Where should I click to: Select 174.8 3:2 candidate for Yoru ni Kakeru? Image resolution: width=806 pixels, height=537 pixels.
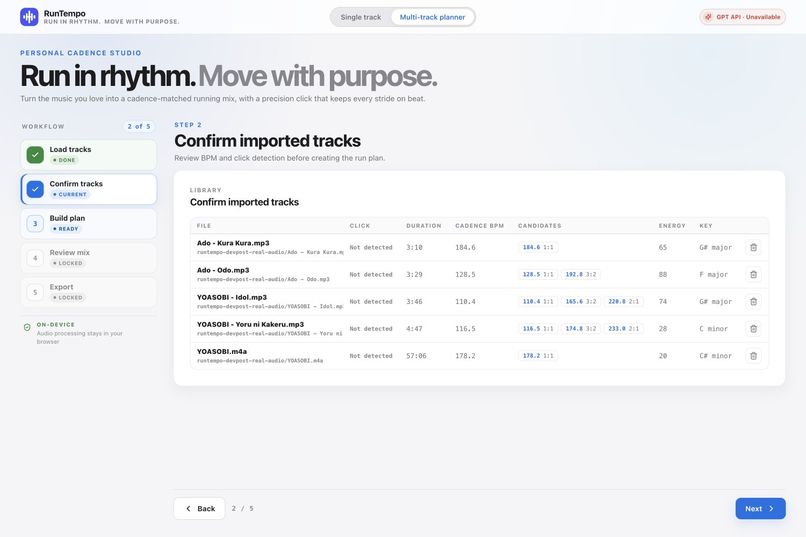click(x=581, y=328)
